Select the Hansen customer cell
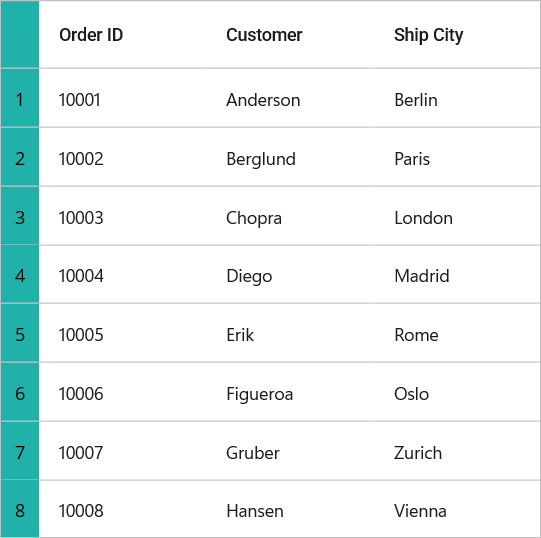 coord(290,509)
